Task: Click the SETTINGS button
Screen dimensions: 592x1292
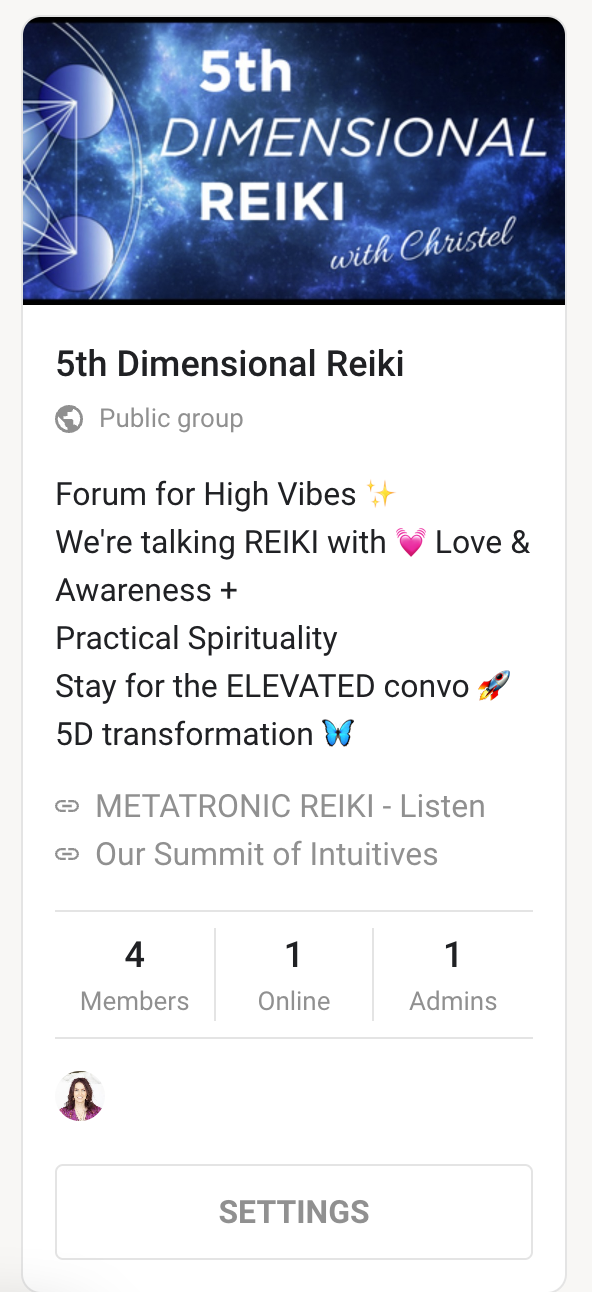Action: tap(293, 1210)
